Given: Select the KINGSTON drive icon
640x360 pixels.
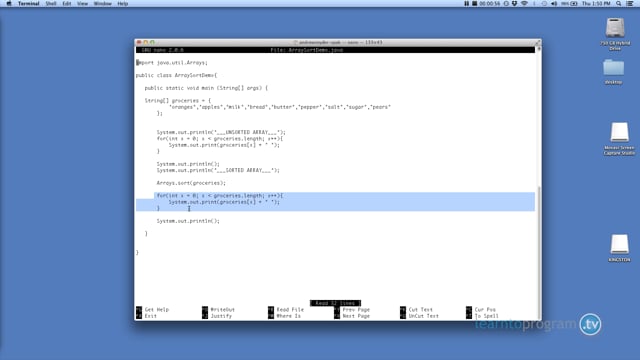Looking at the screenshot, I should click(619, 248).
